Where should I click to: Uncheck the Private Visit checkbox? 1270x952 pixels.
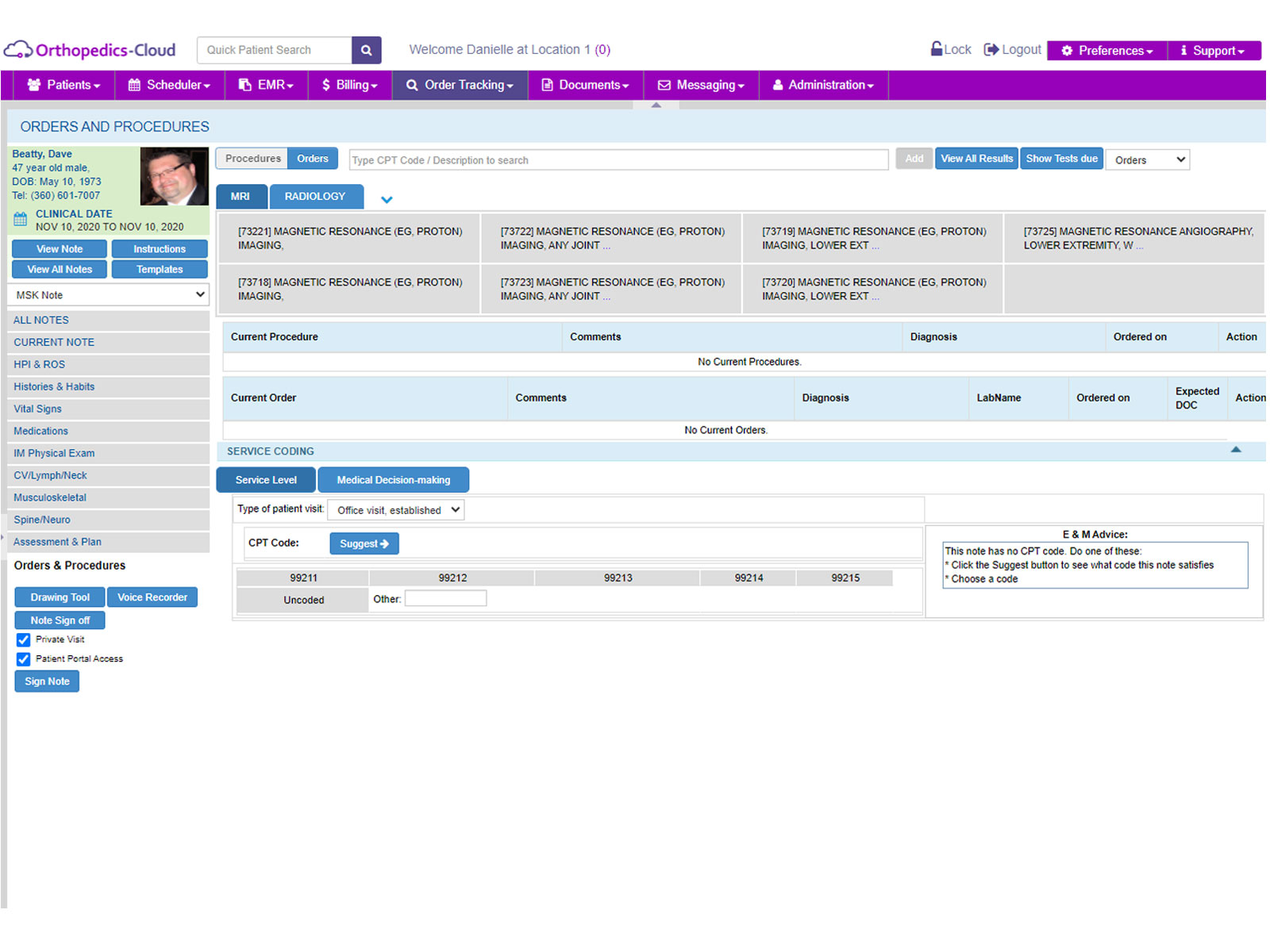[24, 640]
